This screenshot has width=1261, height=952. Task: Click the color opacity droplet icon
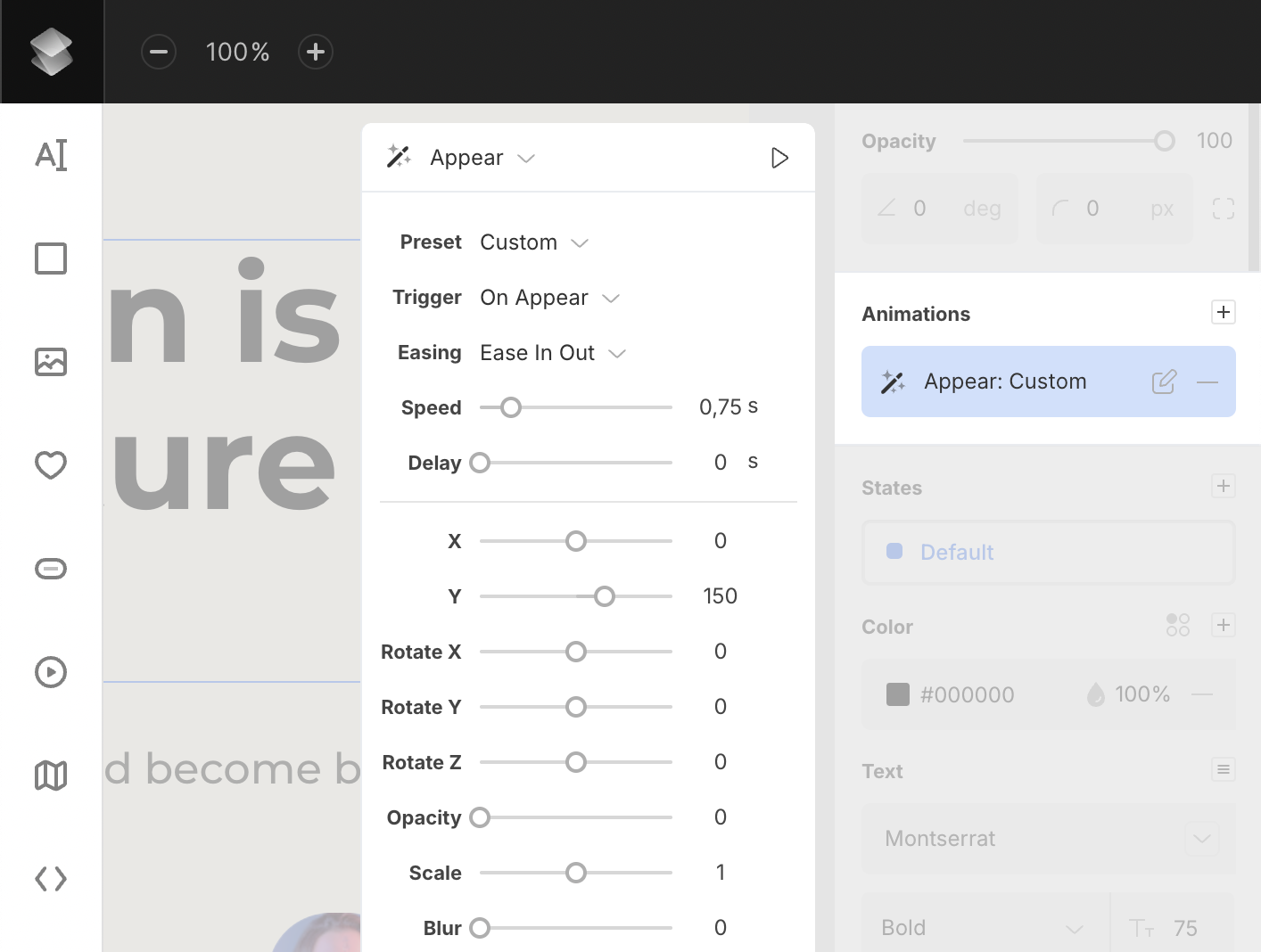point(1096,694)
